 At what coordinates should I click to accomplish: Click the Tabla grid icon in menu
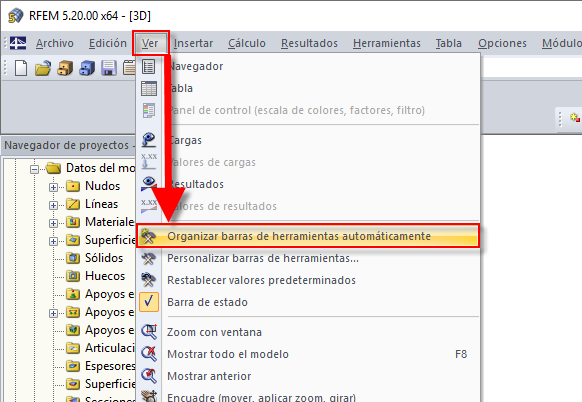149,89
